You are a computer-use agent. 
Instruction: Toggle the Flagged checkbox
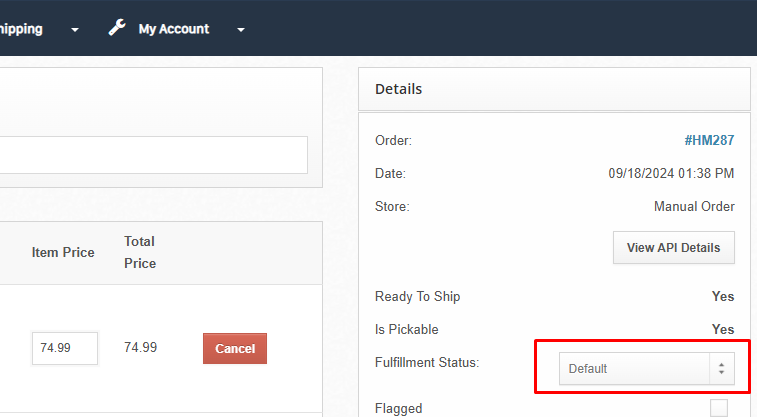tap(718, 407)
